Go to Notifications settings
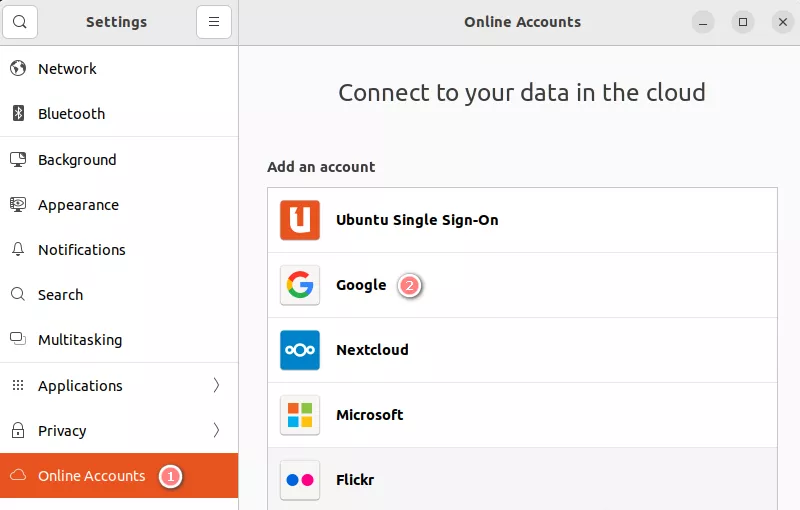This screenshot has width=800, height=510. coord(119,250)
